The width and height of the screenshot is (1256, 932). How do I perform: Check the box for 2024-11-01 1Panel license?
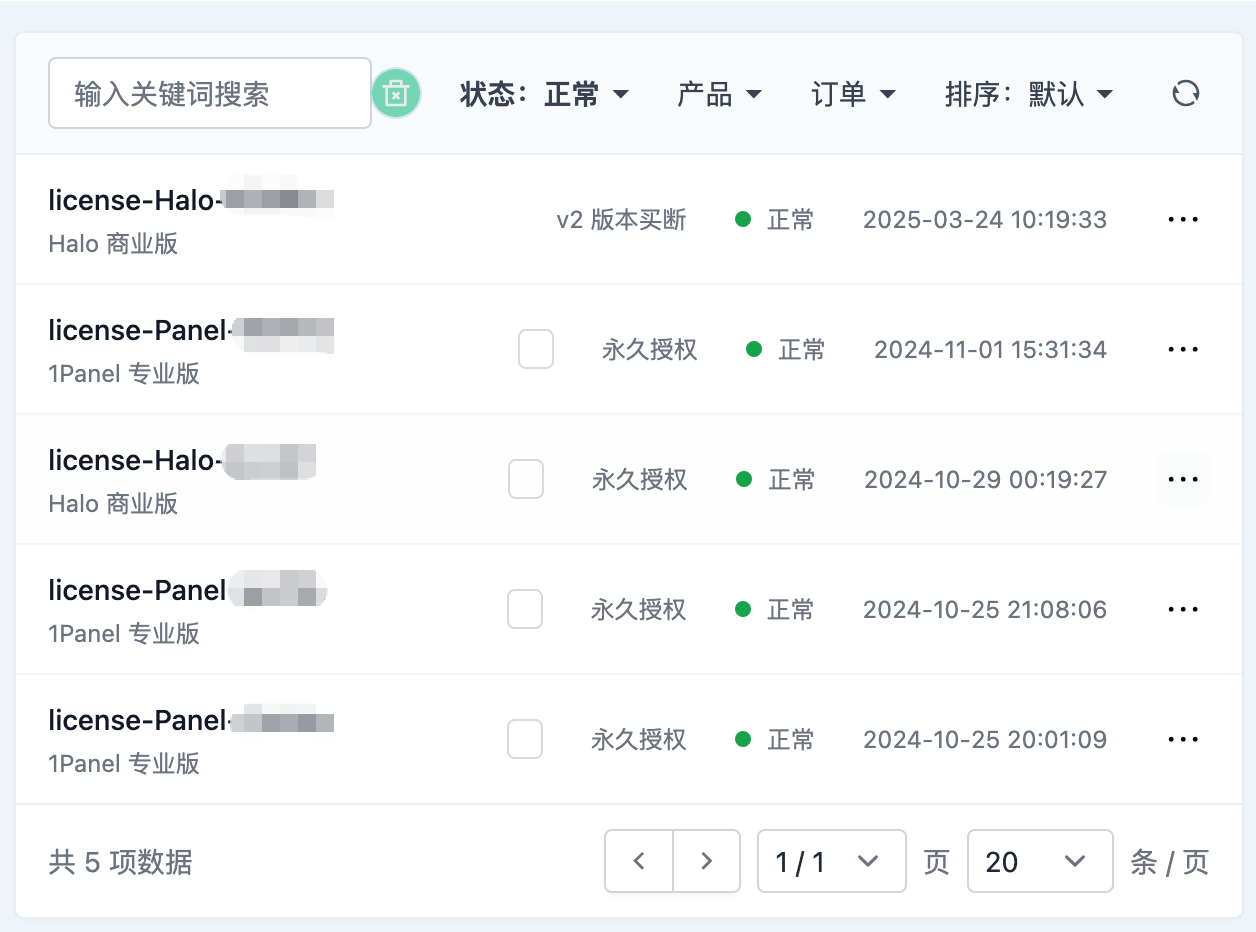point(536,350)
